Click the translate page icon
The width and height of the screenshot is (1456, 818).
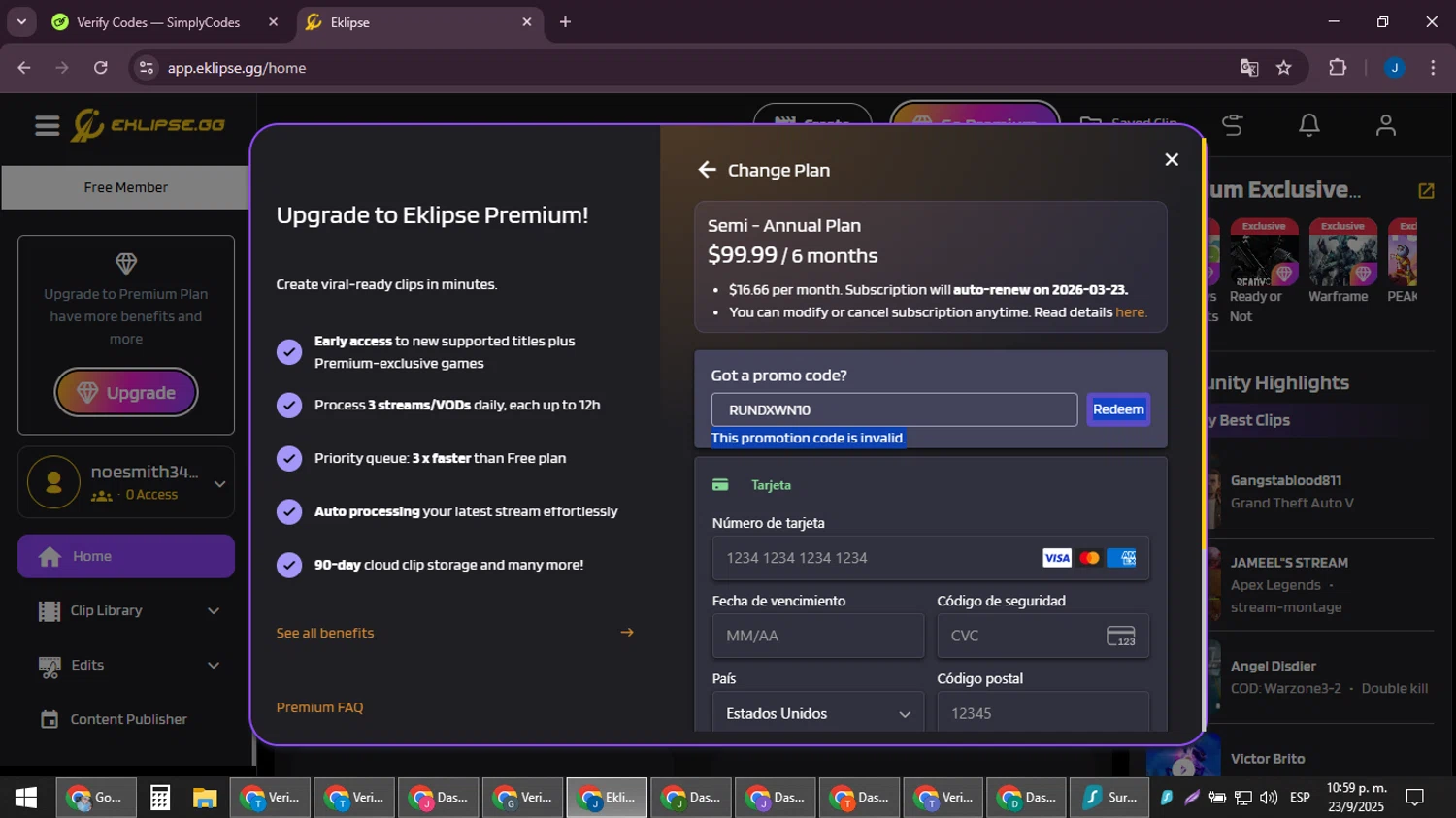click(1249, 68)
